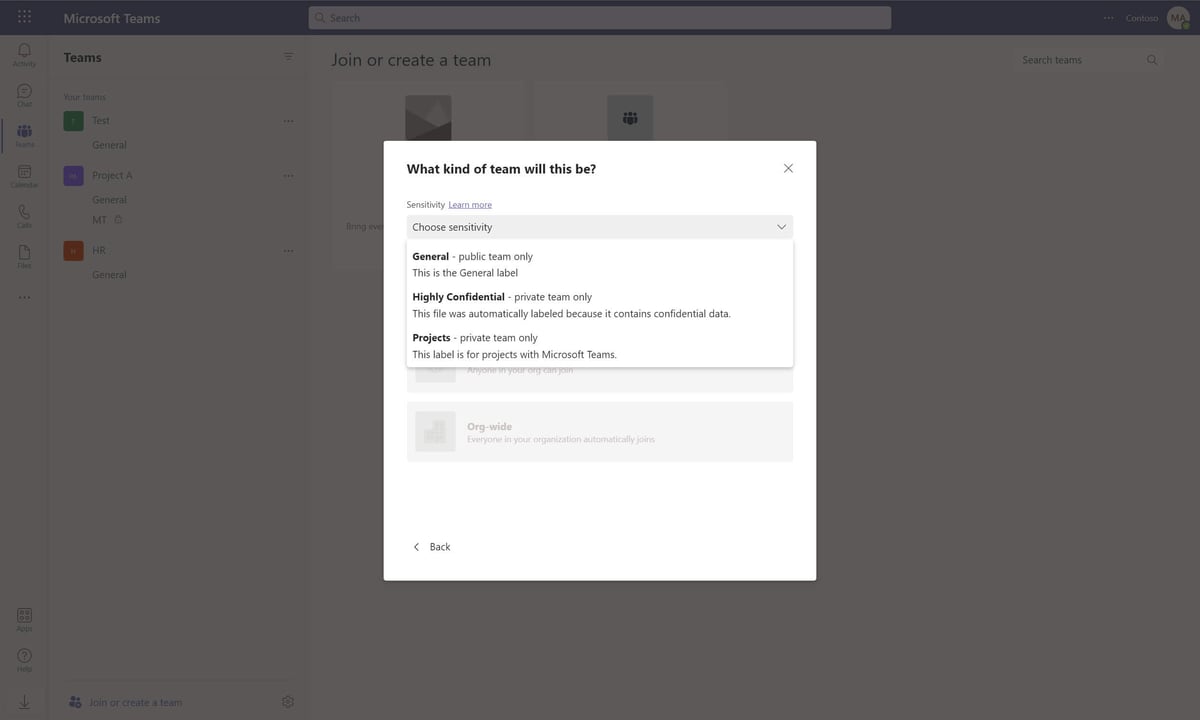Viewport: 1200px width, 720px height.
Task: Go Back in the team creation dialog
Action: pos(431,546)
